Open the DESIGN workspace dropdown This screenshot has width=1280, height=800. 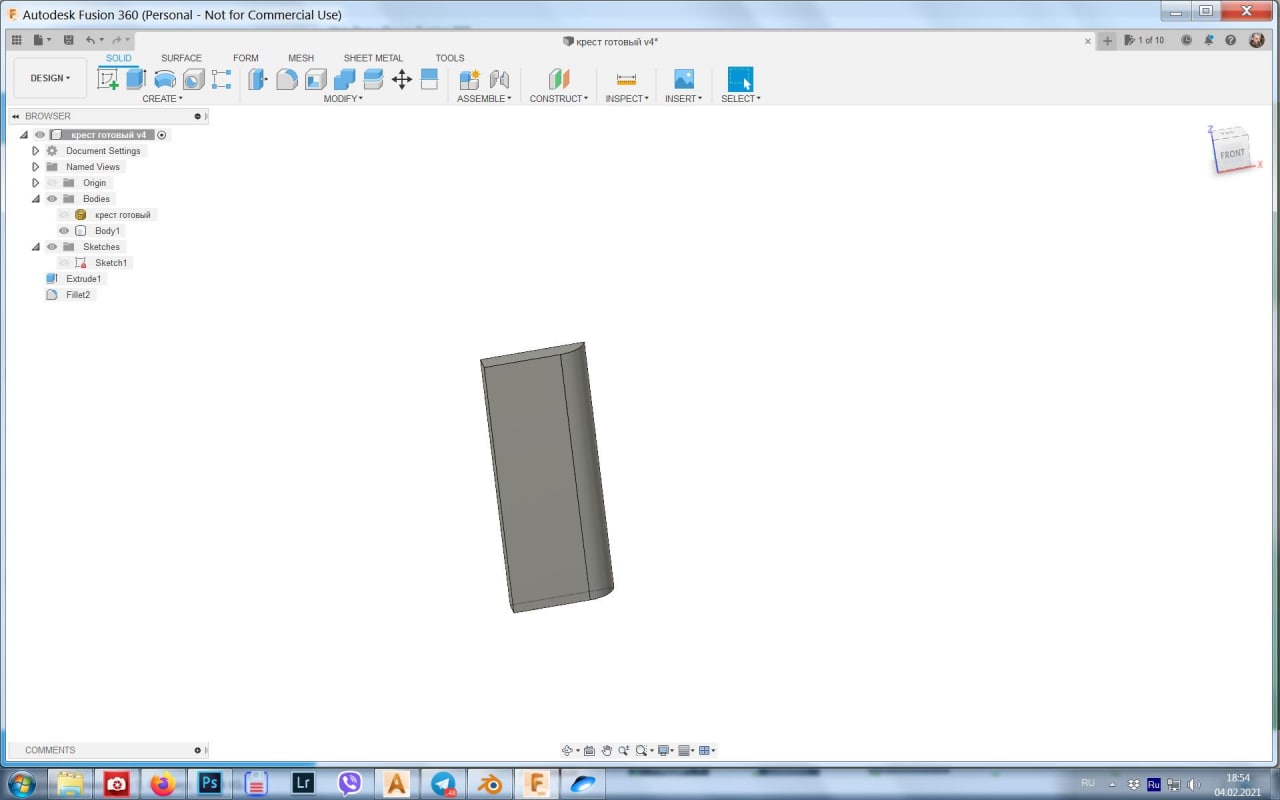50,78
